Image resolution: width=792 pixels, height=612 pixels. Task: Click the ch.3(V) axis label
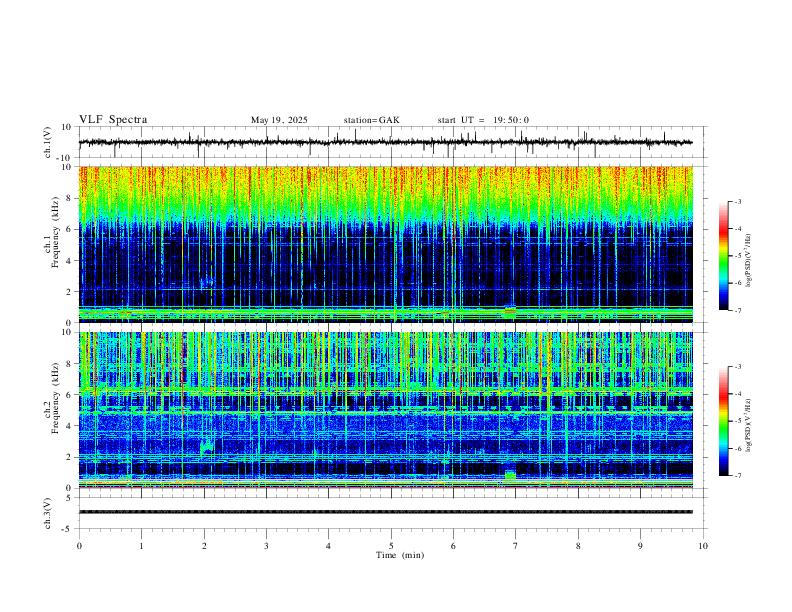pos(48,513)
